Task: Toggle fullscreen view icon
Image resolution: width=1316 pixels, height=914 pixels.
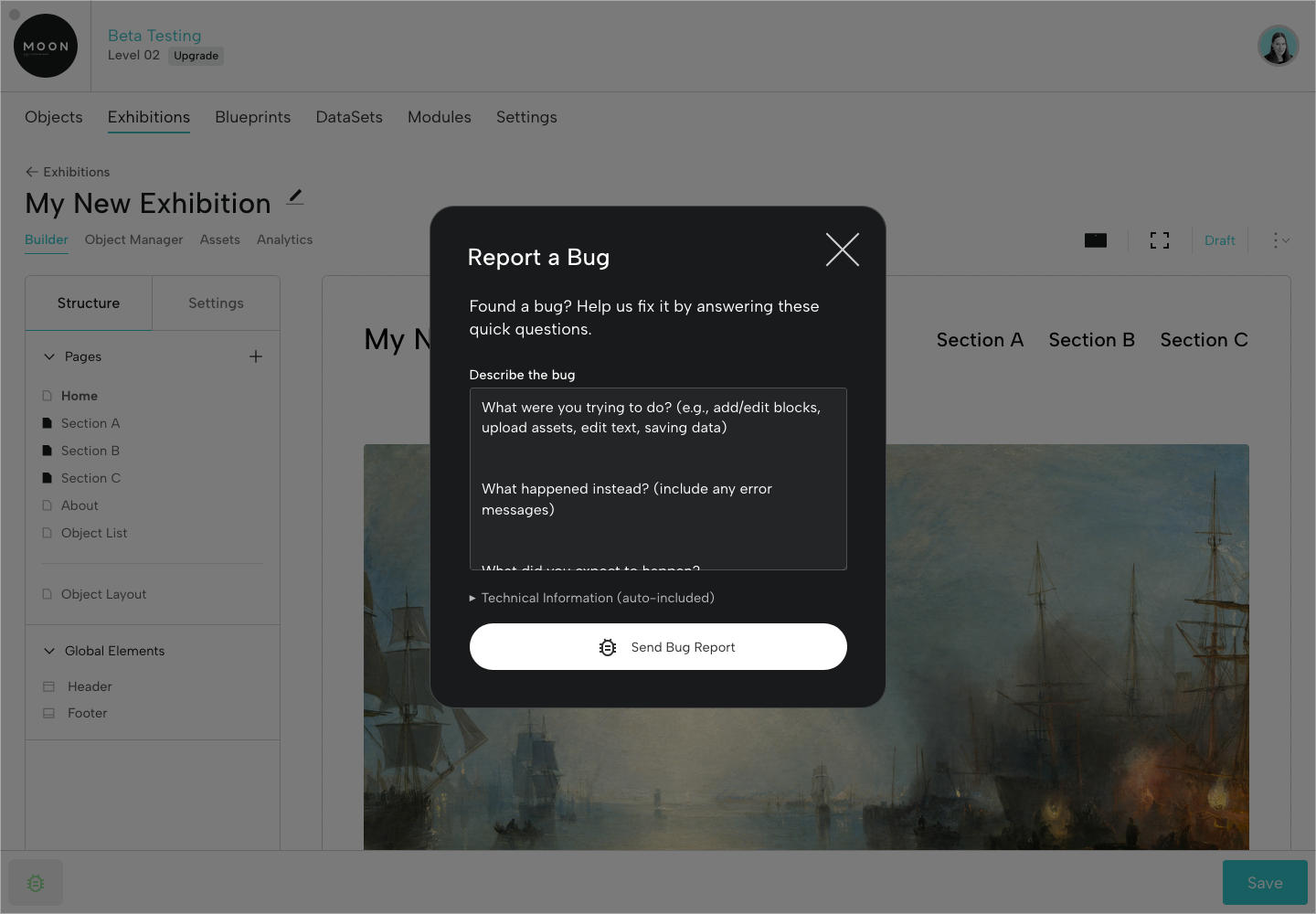Action: (x=1160, y=240)
